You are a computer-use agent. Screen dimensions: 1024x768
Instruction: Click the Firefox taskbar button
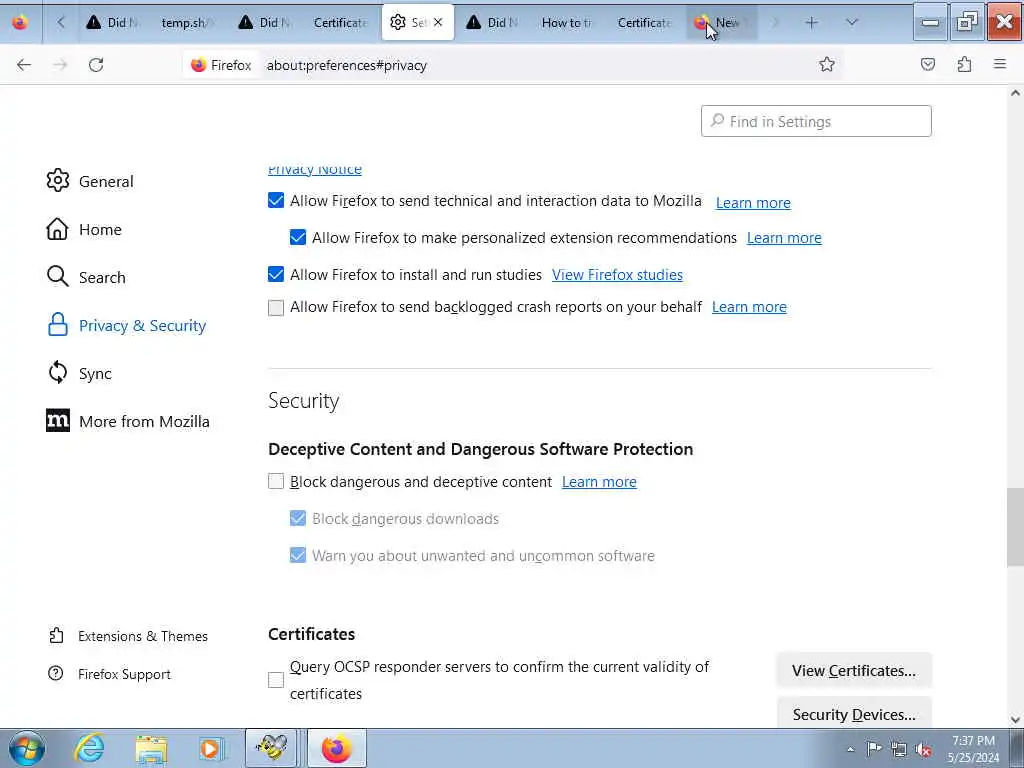[x=336, y=748]
